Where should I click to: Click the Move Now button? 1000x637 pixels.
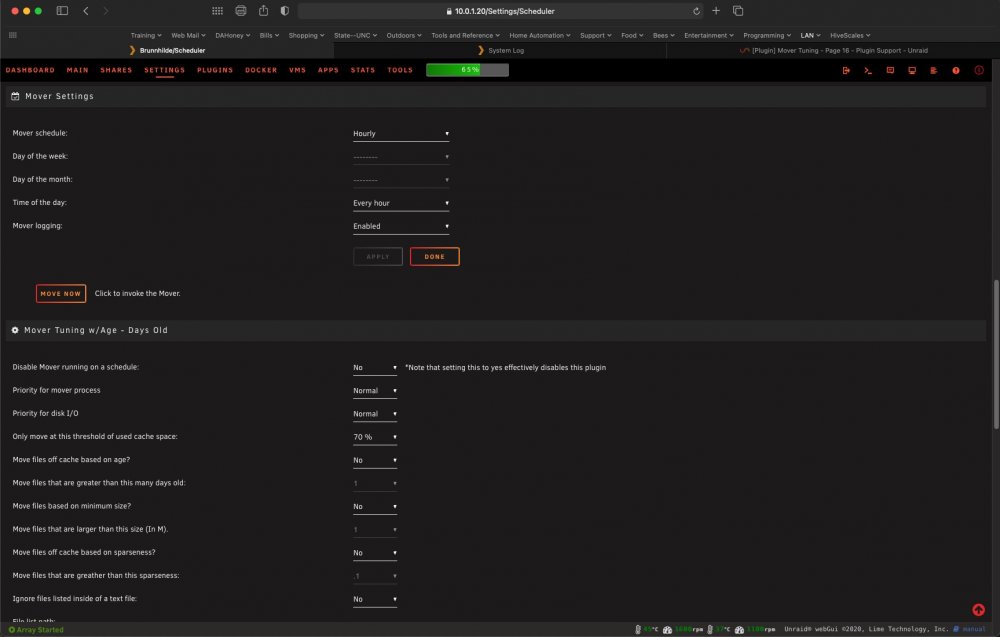[61, 294]
